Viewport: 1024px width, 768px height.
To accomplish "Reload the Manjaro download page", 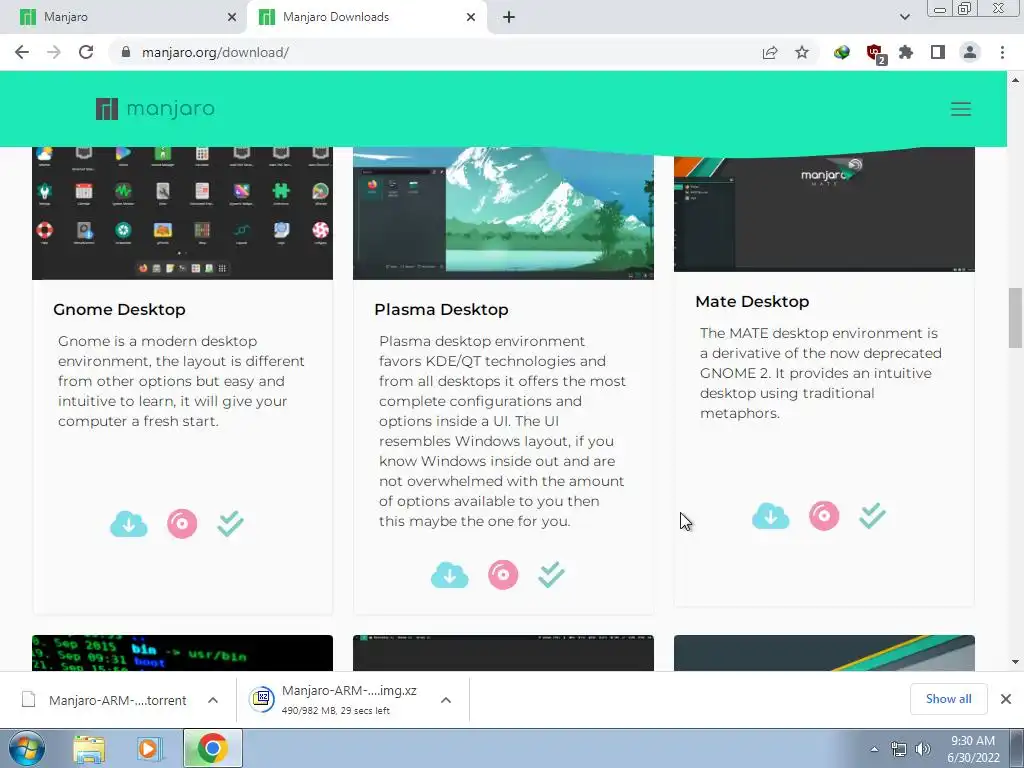I will [86, 52].
